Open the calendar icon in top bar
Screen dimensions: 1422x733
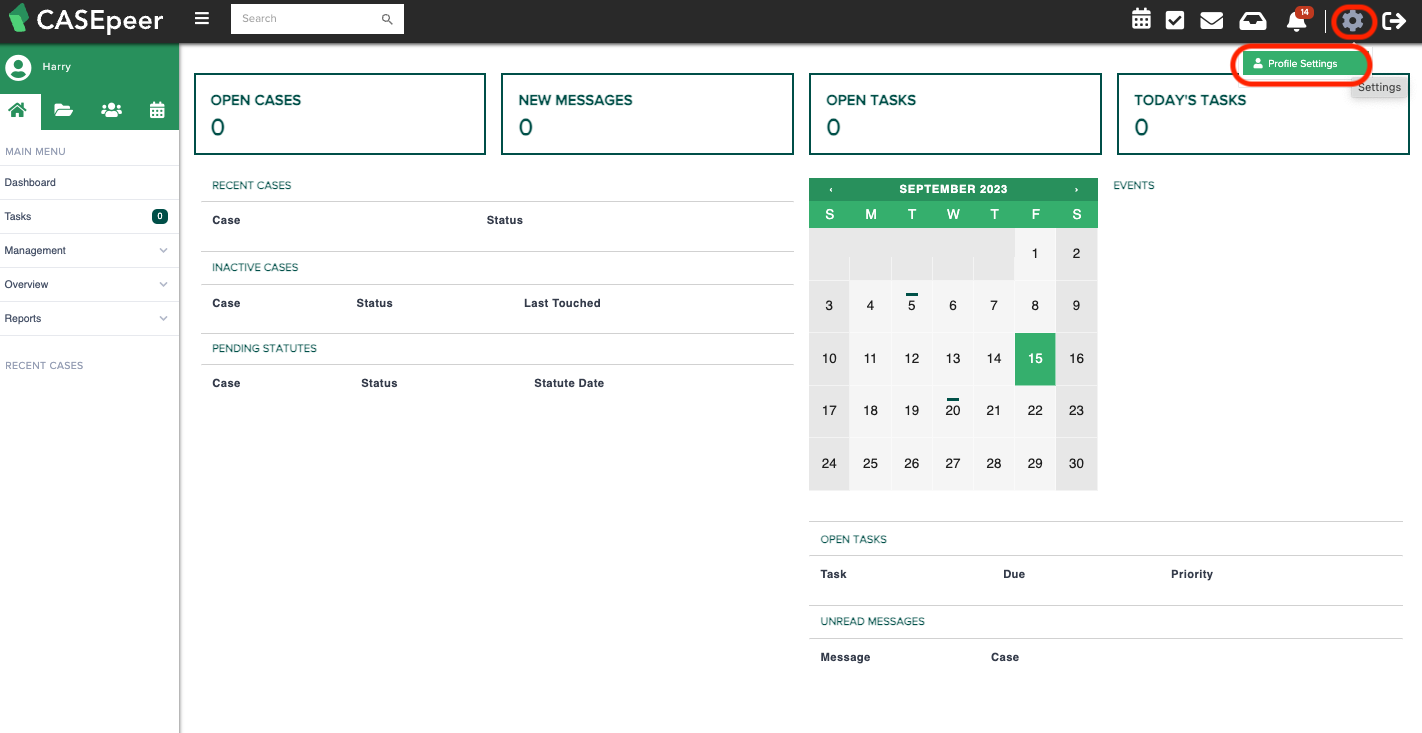[1141, 19]
